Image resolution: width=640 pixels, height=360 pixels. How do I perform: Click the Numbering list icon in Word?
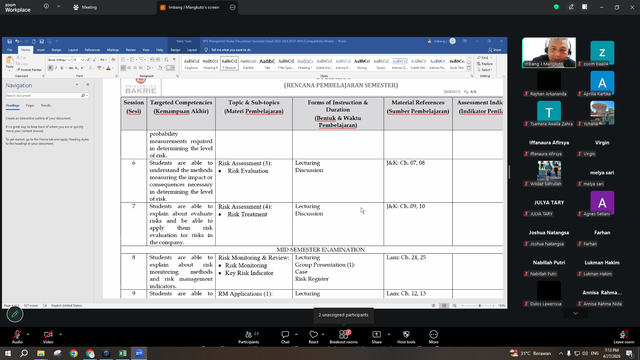tap(132, 60)
